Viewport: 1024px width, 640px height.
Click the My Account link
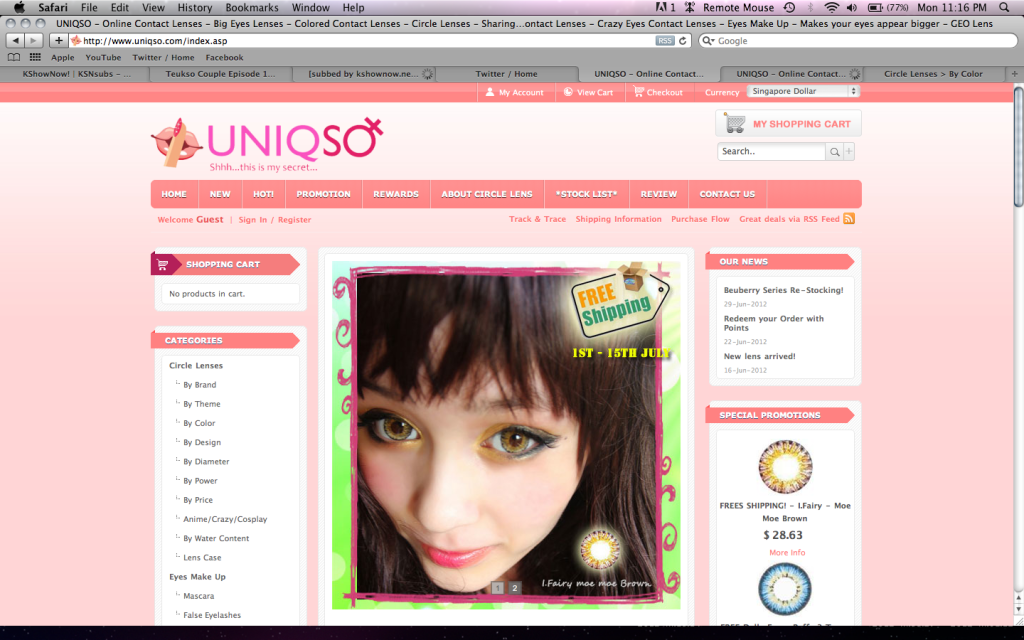pos(515,92)
